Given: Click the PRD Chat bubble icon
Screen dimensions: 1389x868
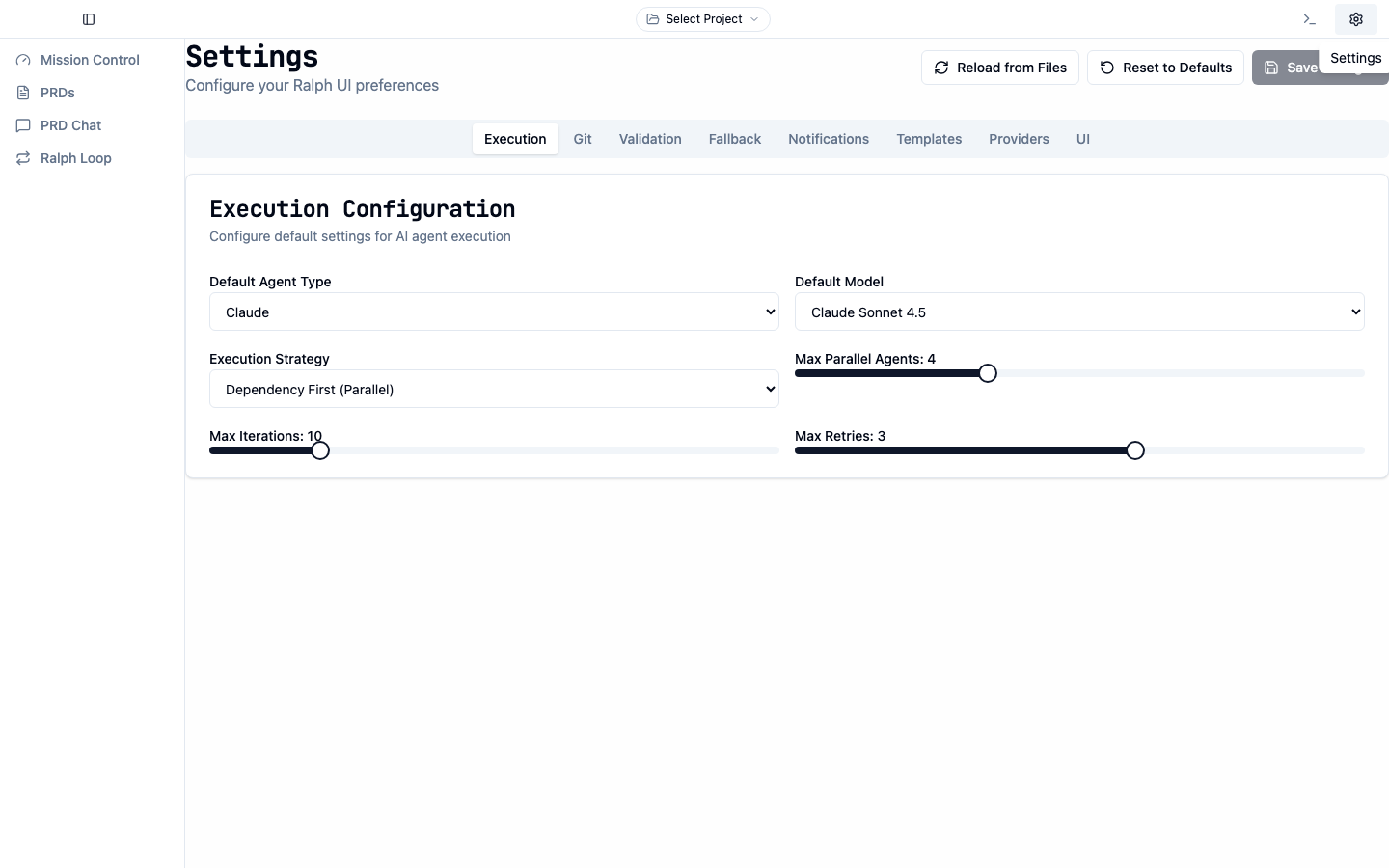Looking at the screenshot, I should tap(23, 125).
